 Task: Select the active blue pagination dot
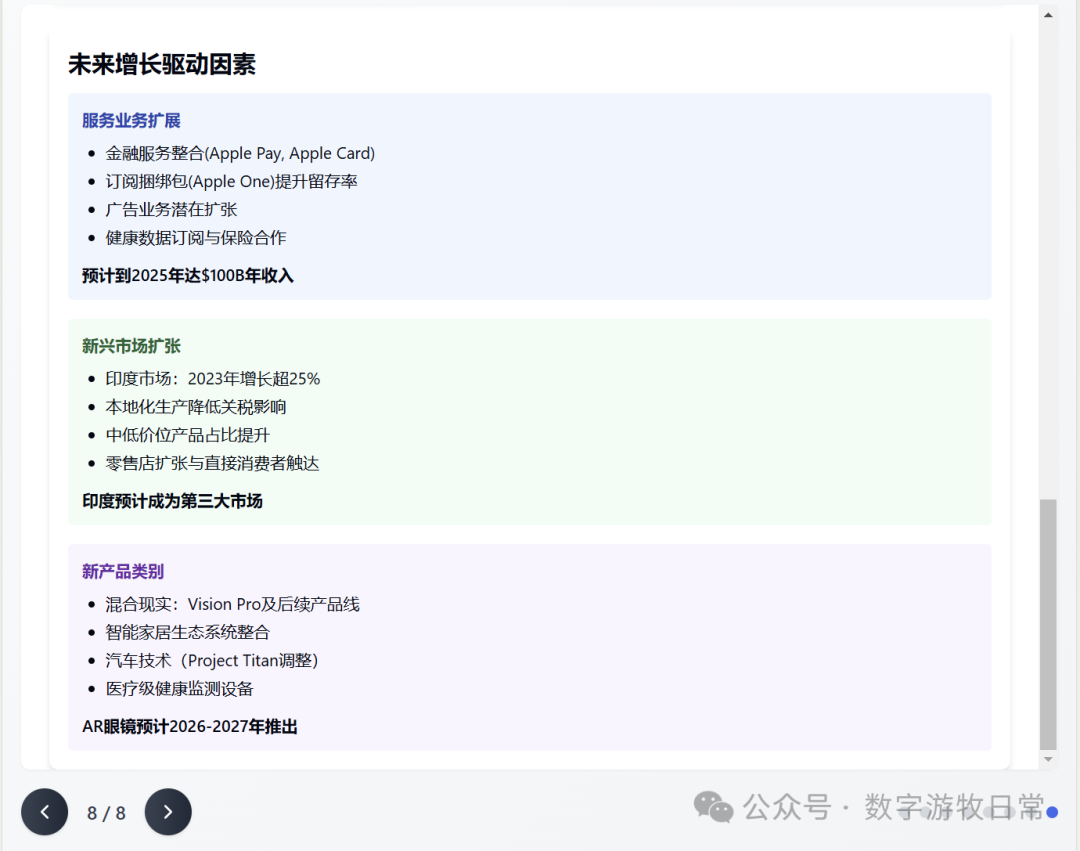click(x=1052, y=813)
